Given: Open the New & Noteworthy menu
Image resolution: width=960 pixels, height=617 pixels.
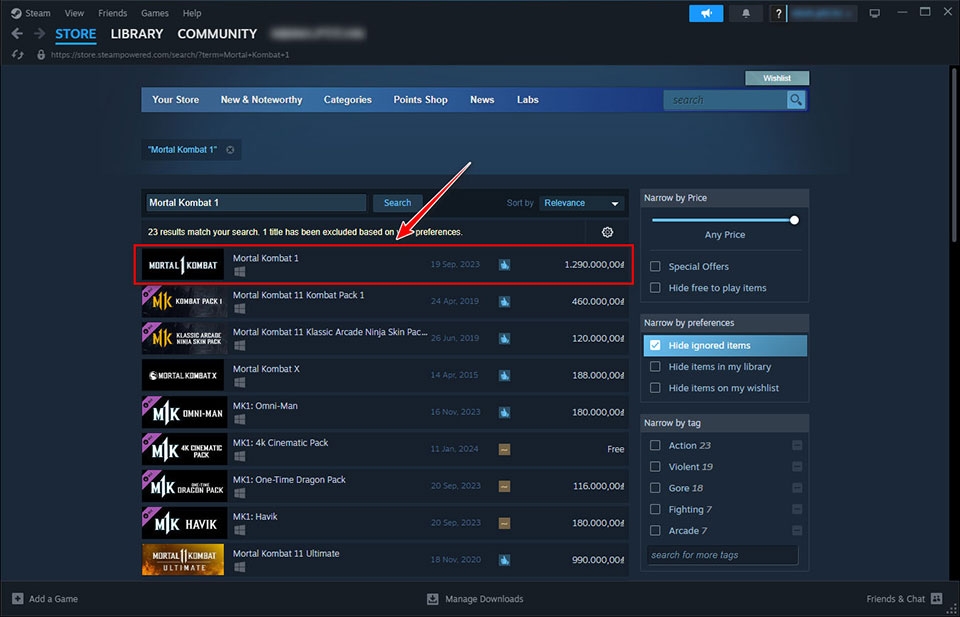Looking at the screenshot, I should (261, 100).
